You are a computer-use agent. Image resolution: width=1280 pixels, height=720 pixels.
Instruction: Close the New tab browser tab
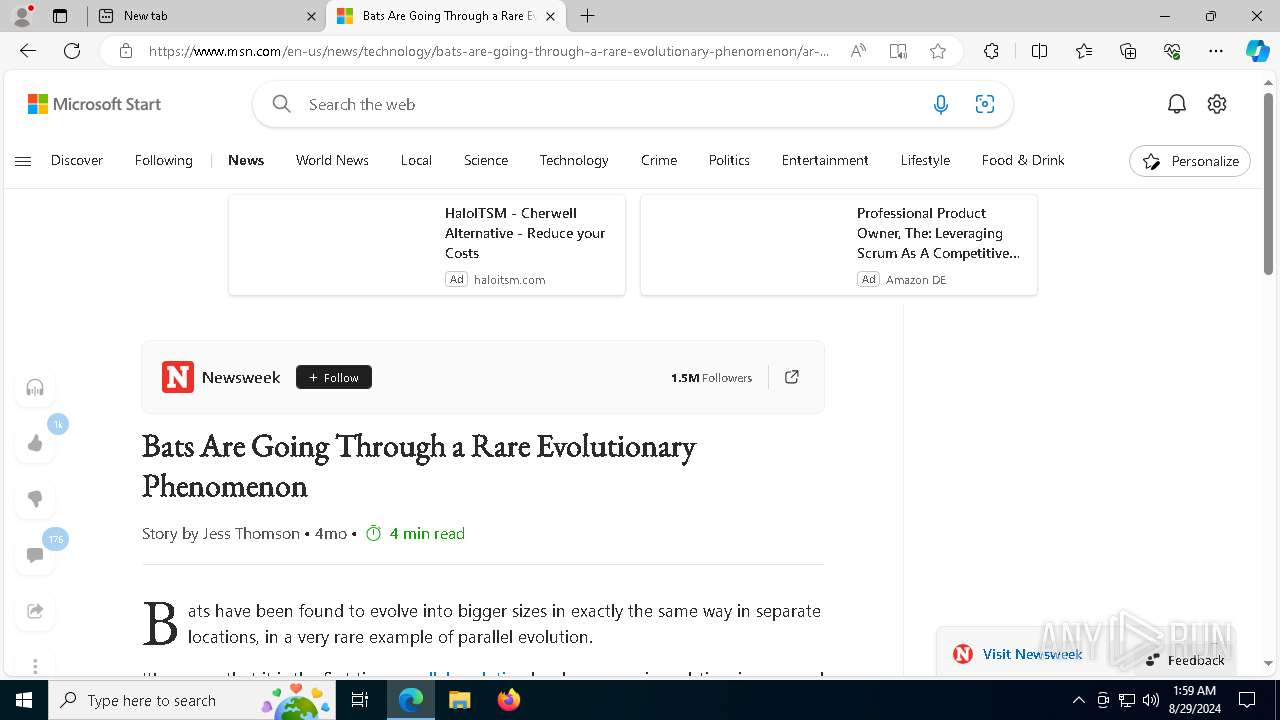point(311,16)
